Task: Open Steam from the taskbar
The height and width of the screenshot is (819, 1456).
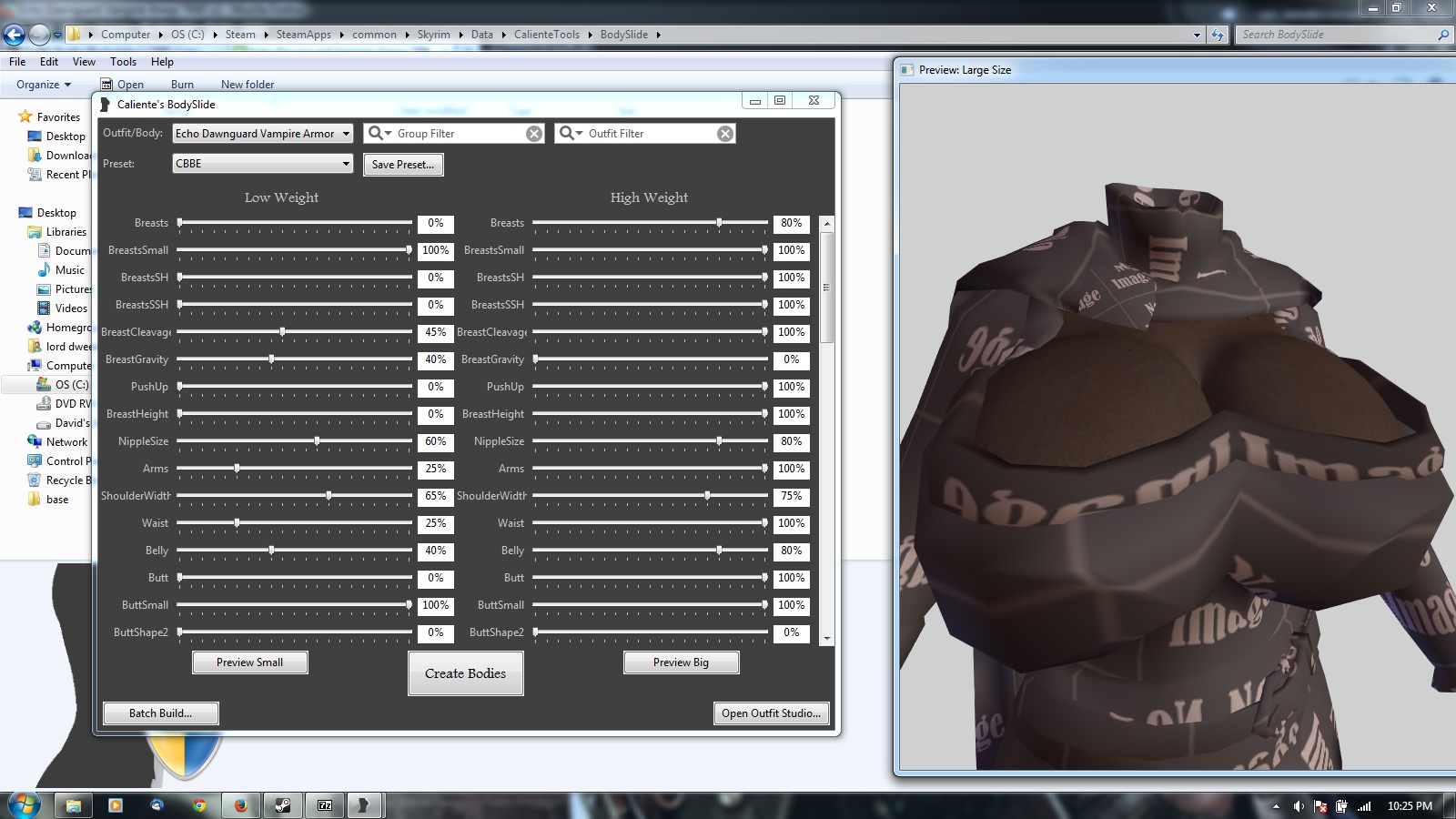Action: 283,805
